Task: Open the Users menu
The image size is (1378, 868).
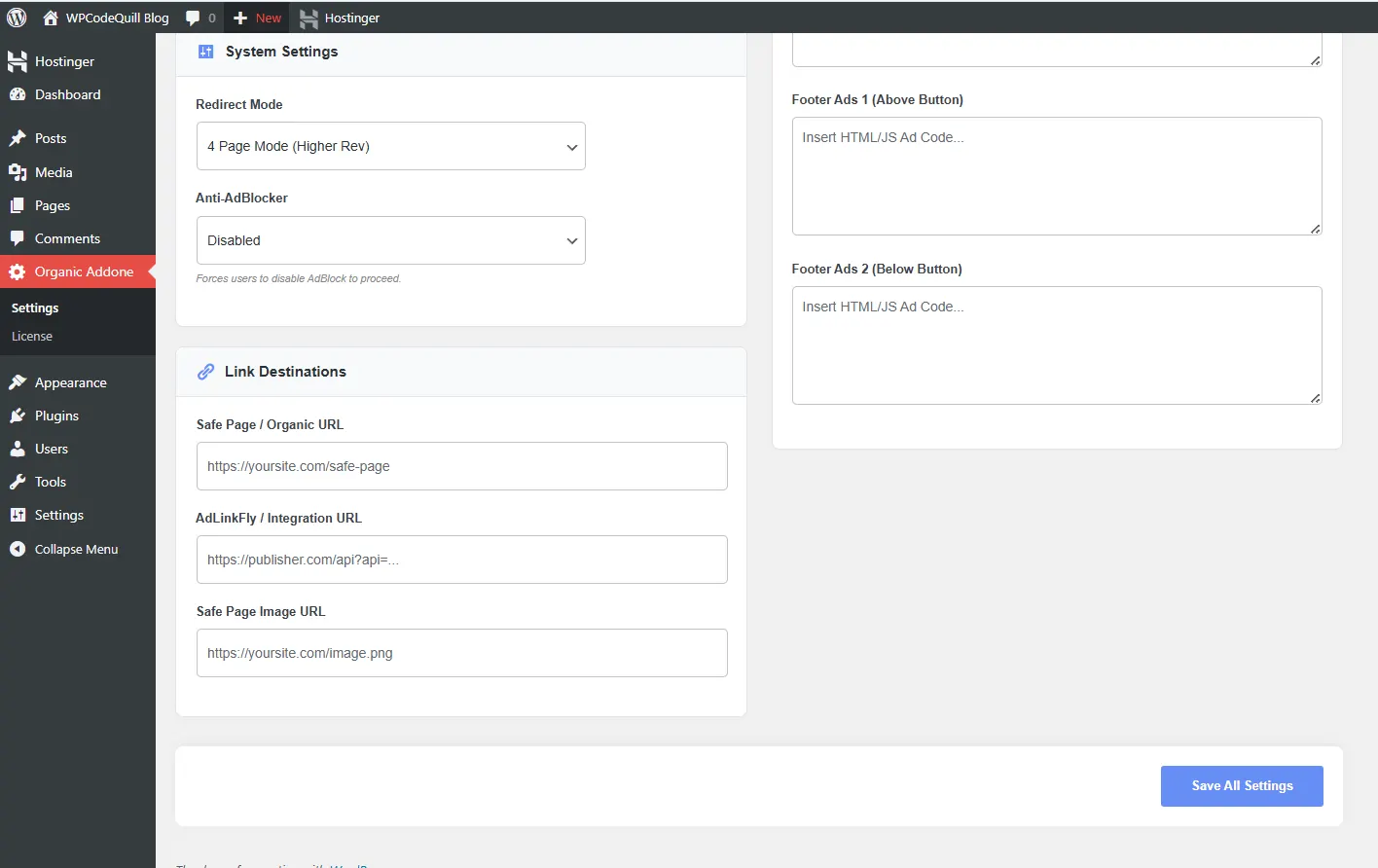Action: pyautogui.click(x=52, y=449)
